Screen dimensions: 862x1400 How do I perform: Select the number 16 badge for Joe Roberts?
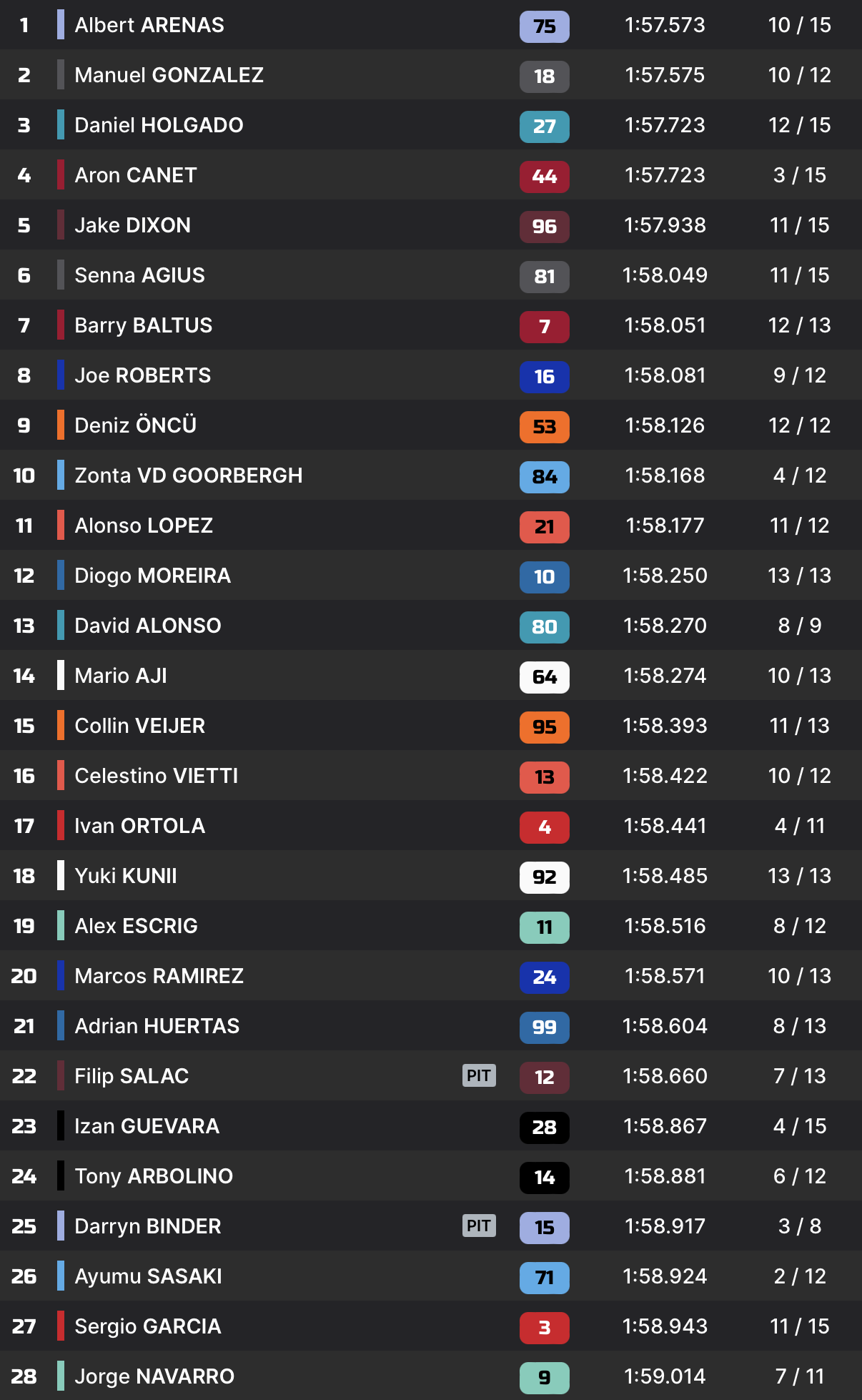(x=544, y=377)
